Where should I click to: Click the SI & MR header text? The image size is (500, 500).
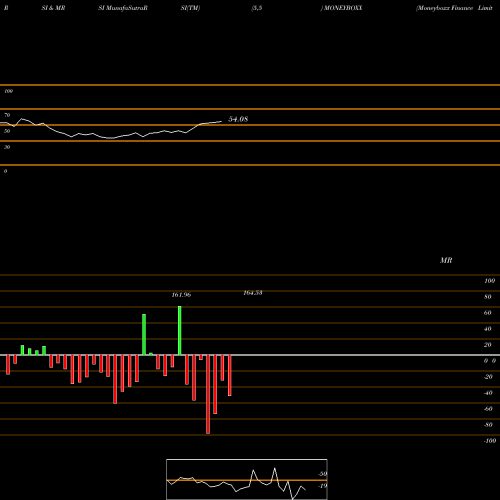tap(53, 8)
